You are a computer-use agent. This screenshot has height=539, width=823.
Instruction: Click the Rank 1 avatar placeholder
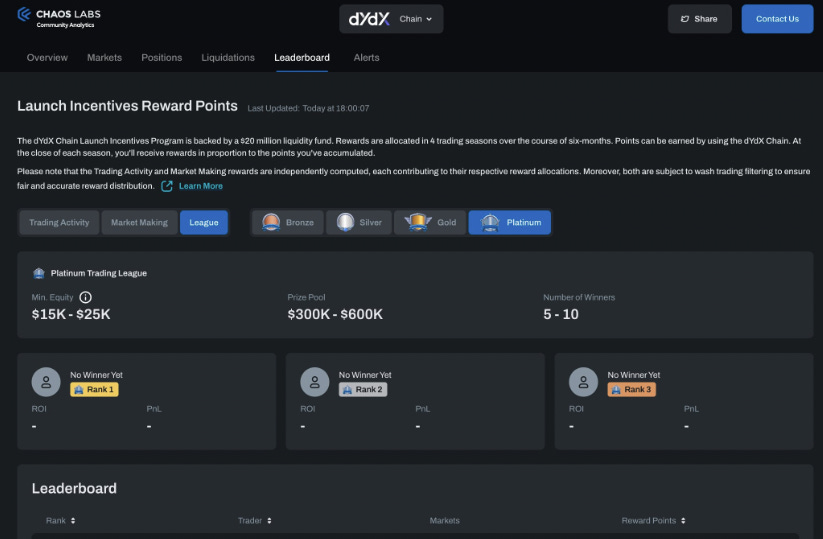(x=46, y=382)
